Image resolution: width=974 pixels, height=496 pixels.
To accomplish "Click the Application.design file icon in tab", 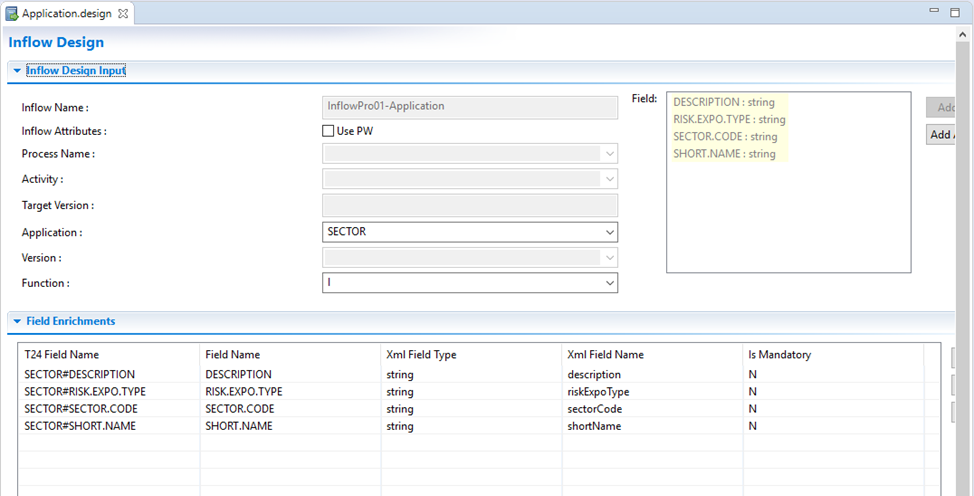I will coord(13,14).
